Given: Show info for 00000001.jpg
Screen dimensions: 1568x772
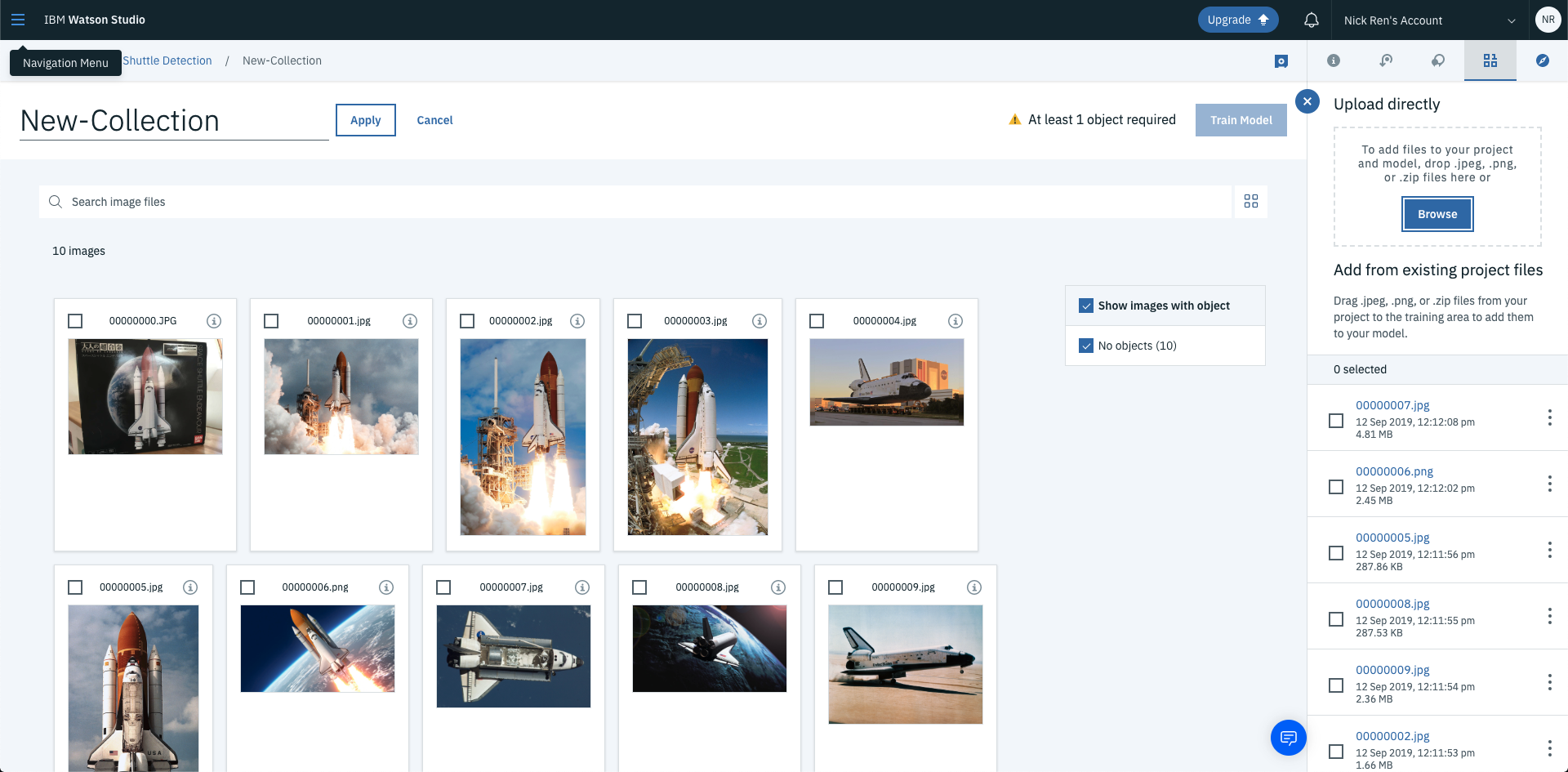Looking at the screenshot, I should (x=410, y=321).
